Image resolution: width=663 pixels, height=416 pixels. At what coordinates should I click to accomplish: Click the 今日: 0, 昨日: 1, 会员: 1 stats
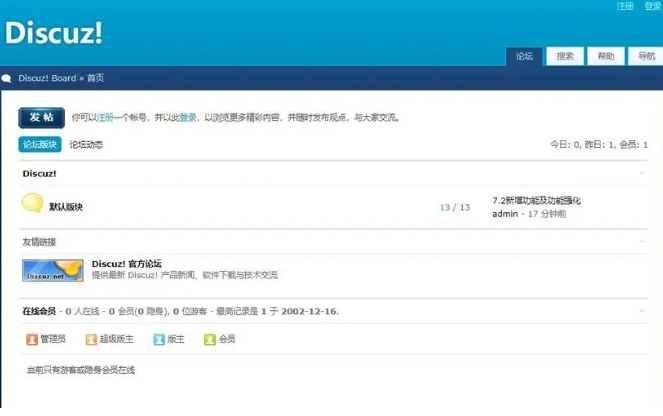coord(599,145)
